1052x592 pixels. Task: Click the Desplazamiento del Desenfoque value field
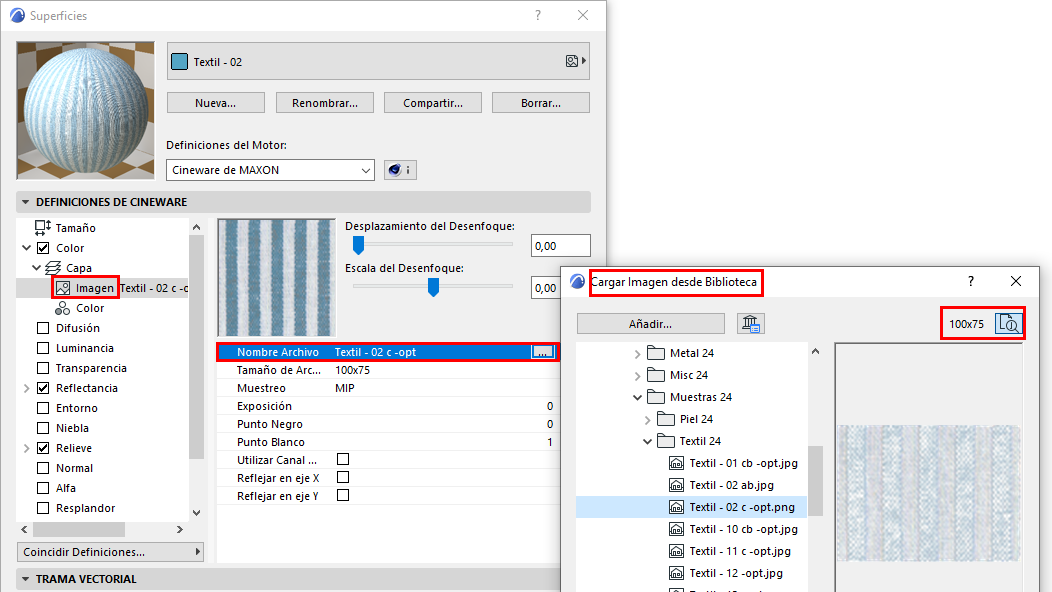coord(560,246)
